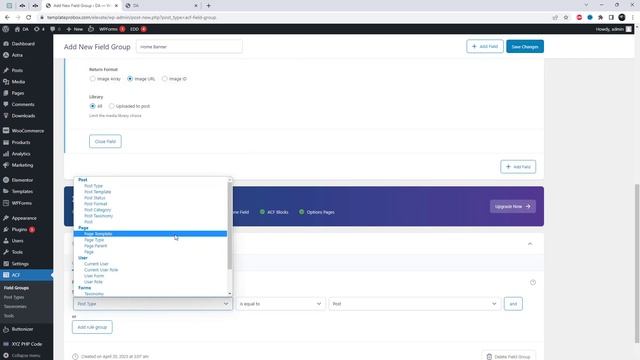This screenshot has width=640, height=360.
Task: Open Marketing in the sidebar
Action: click(x=22, y=165)
